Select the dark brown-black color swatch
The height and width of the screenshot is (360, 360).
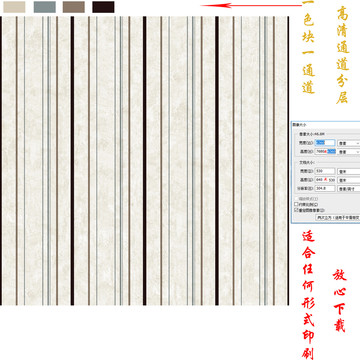[x=103, y=7]
